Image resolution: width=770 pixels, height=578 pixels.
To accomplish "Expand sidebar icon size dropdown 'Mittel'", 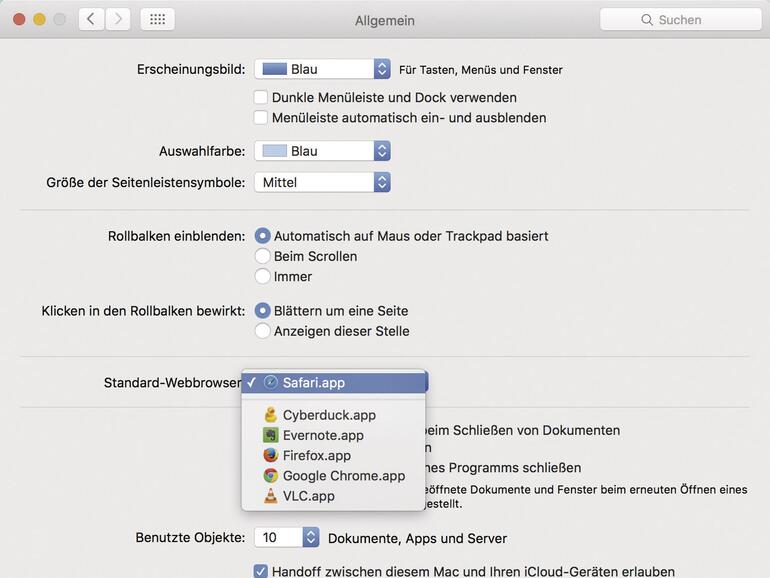I will (x=322, y=182).
